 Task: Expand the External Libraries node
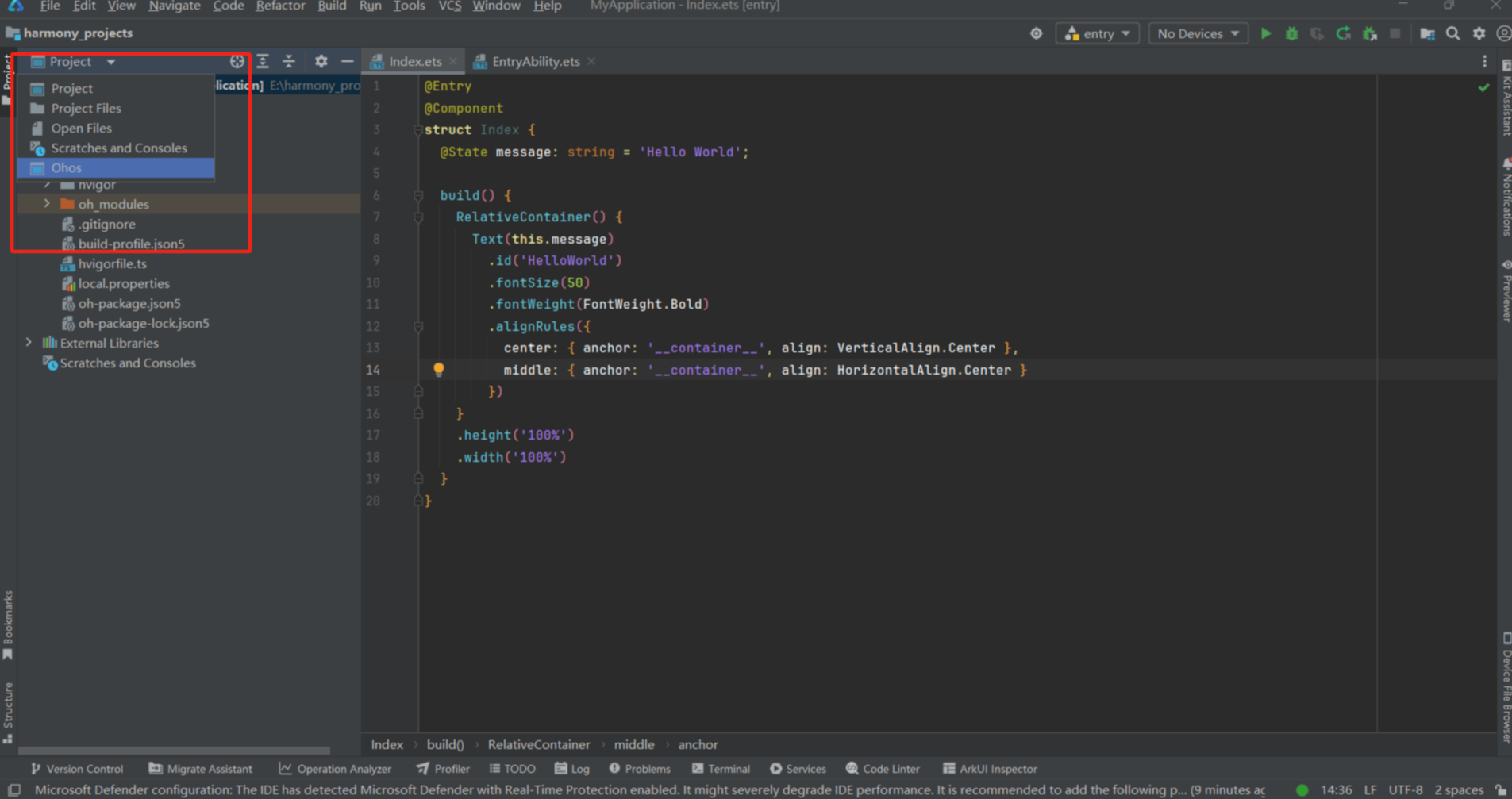pyautogui.click(x=29, y=343)
